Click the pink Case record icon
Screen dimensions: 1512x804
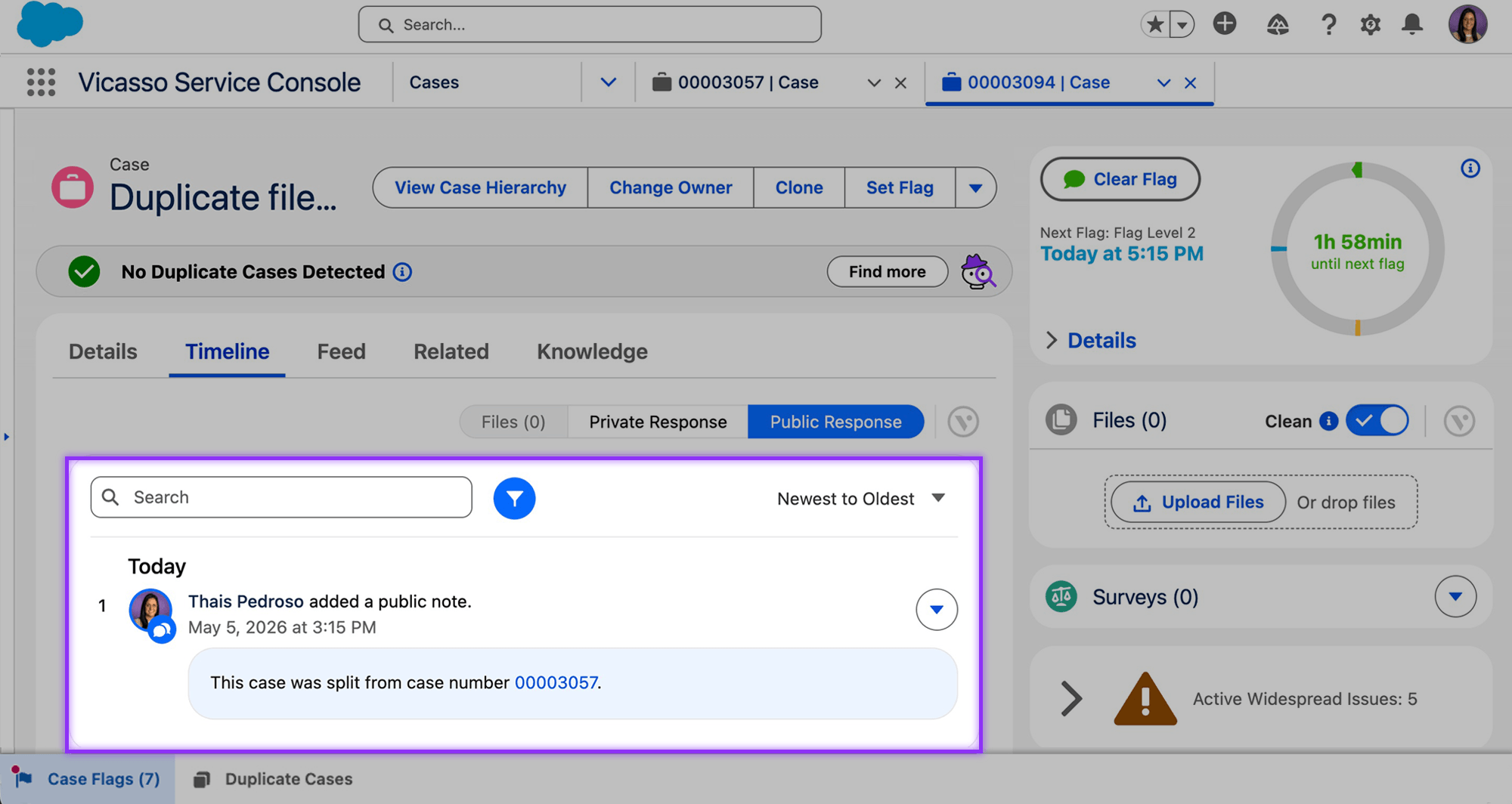coord(73,187)
